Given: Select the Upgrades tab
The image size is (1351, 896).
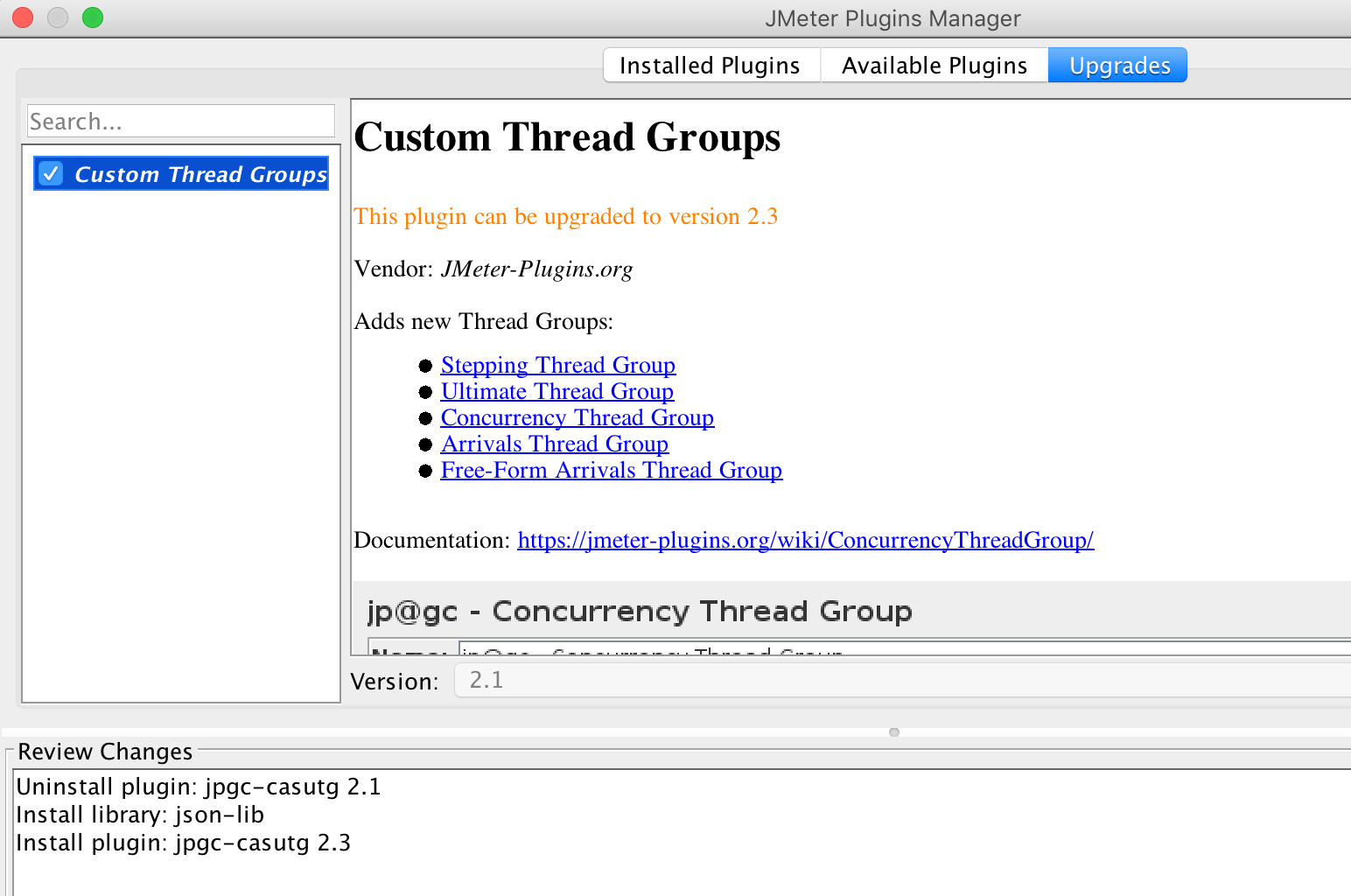Looking at the screenshot, I should pos(1118,66).
